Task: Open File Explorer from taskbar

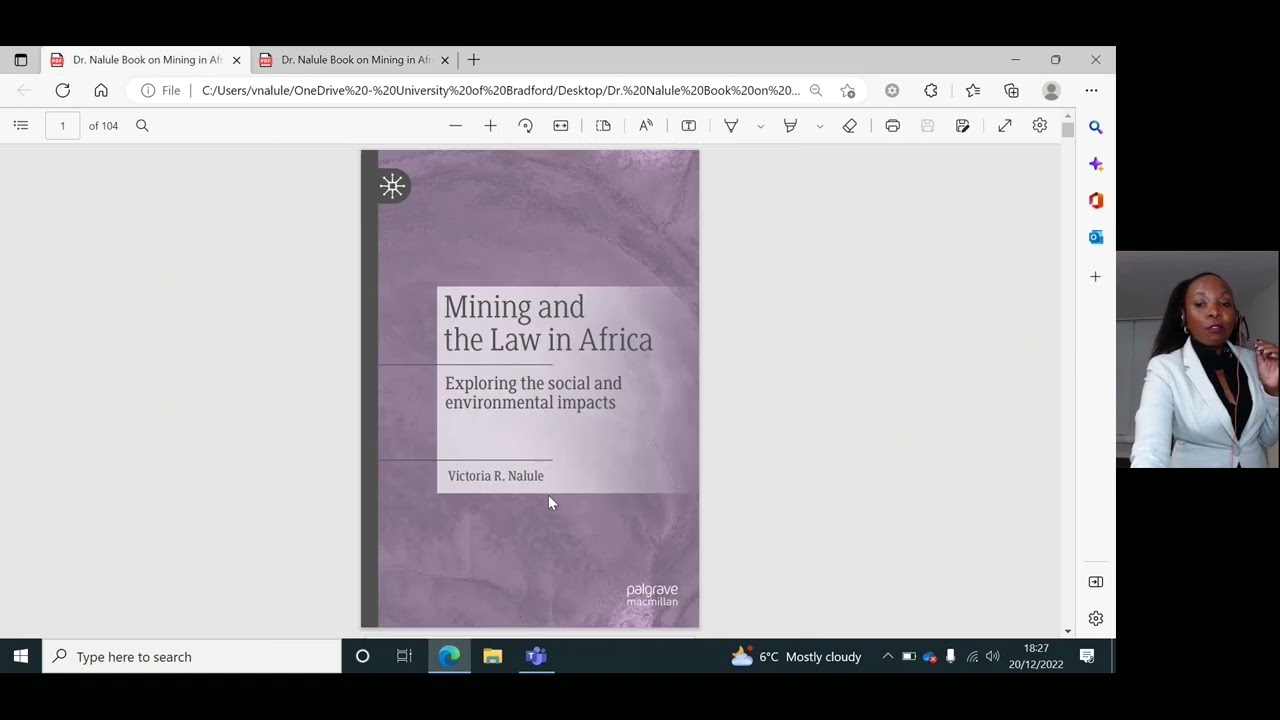Action: (493, 657)
